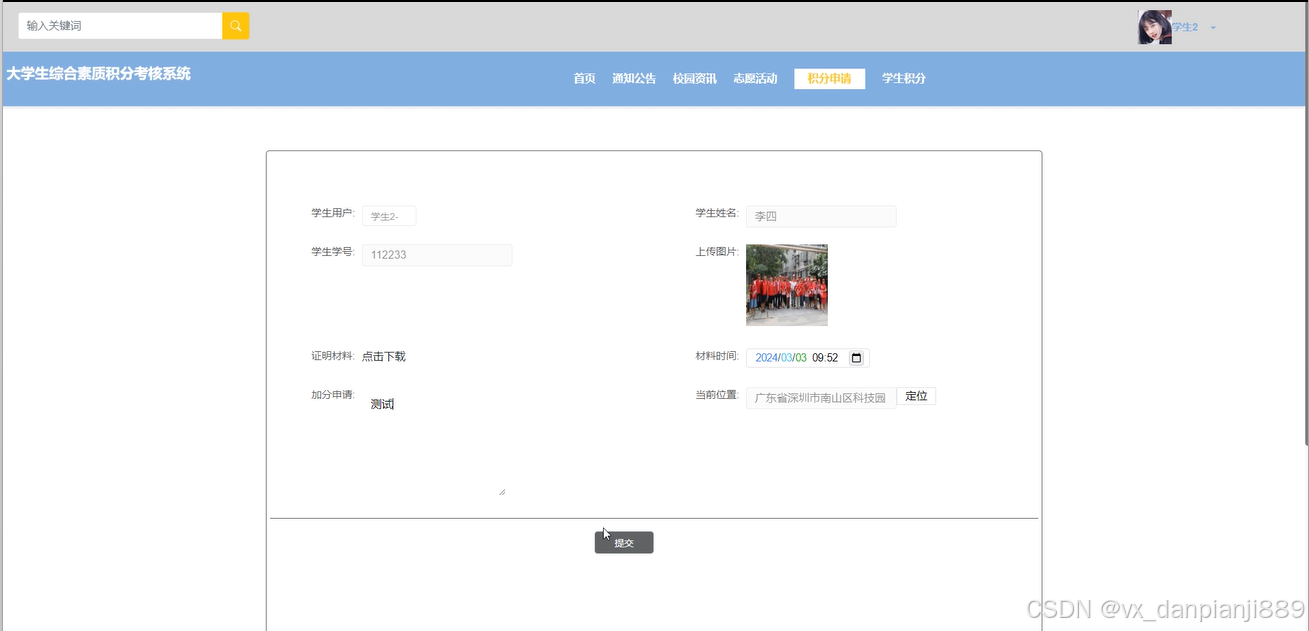Click the user avatar picture
The width and height of the screenshot is (1309, 631).
pos(1154,27)
